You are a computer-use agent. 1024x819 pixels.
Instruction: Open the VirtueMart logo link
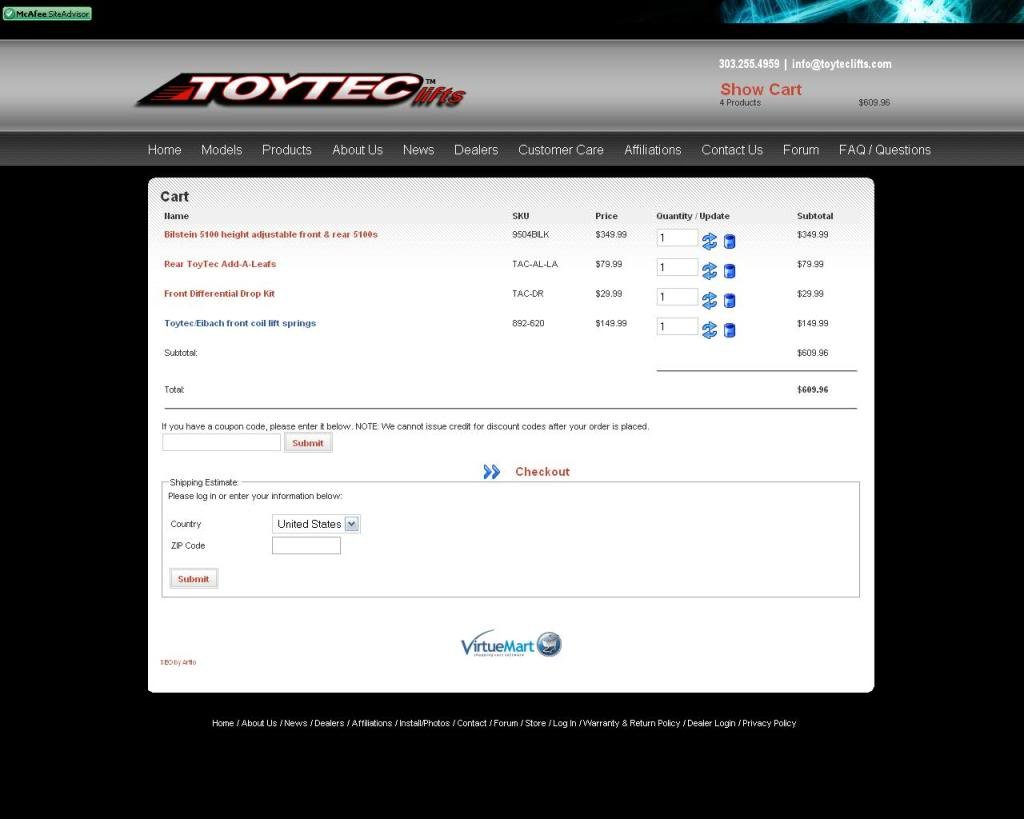511,644
